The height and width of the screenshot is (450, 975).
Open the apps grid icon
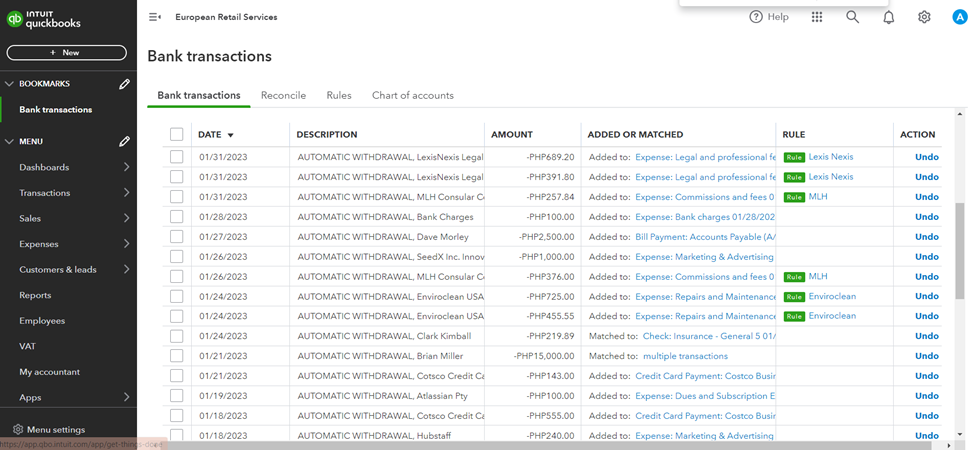click(x=817, y=17)
